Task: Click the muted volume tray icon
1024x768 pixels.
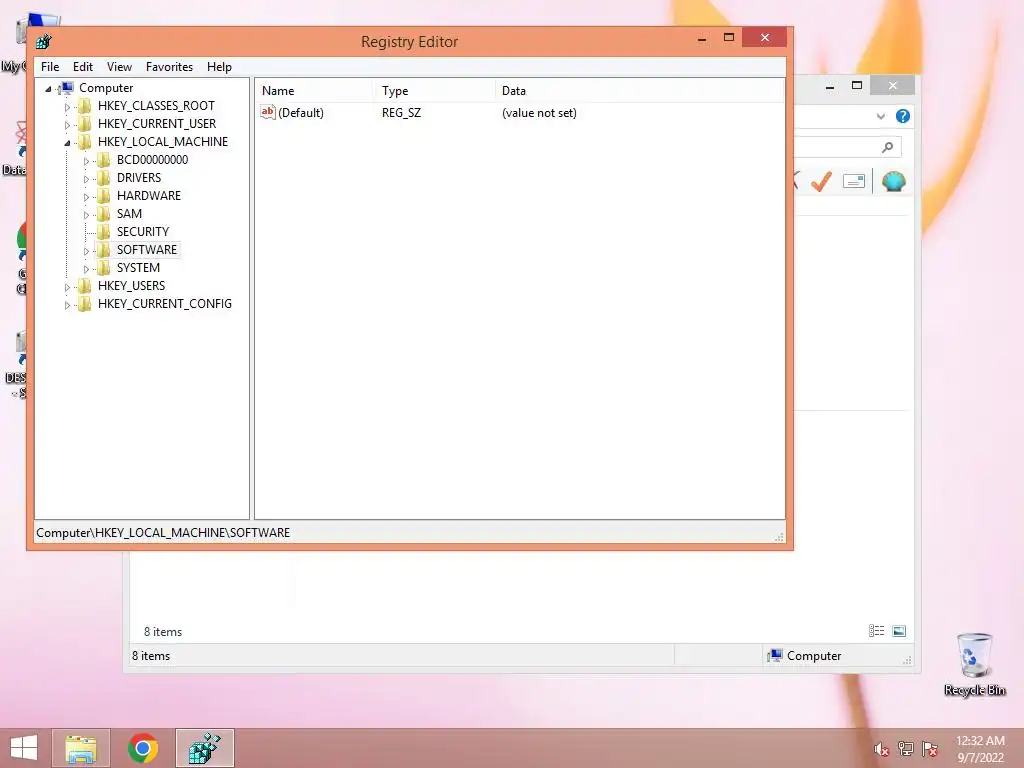Action: 881,749
